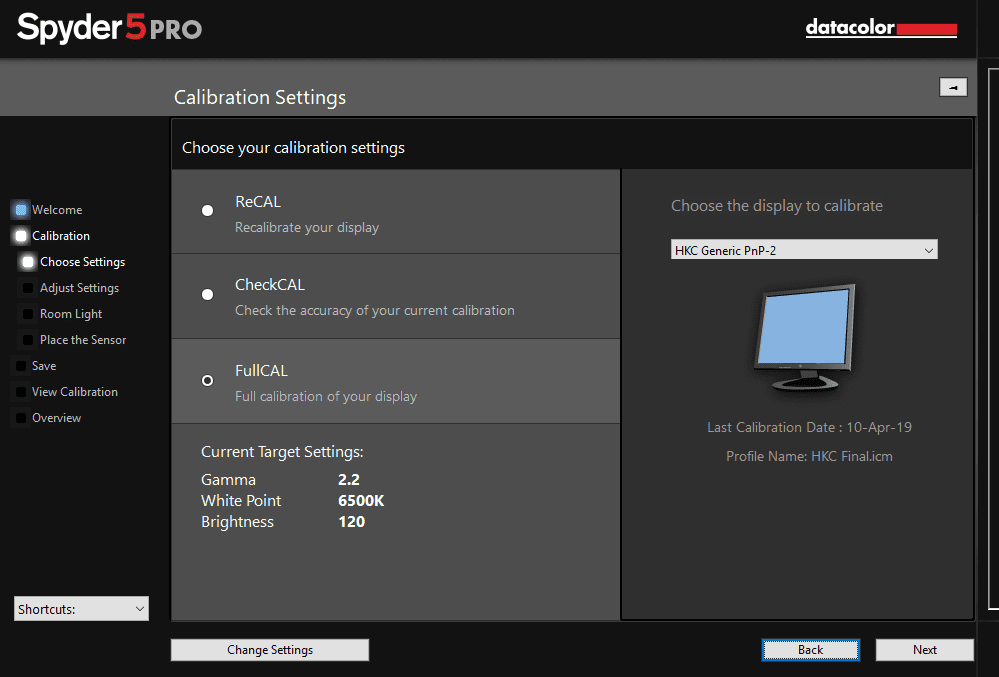Click the White Point value 6500K
Image resolution: width=999 pixels, height=677 pixels.
point(361,501)
